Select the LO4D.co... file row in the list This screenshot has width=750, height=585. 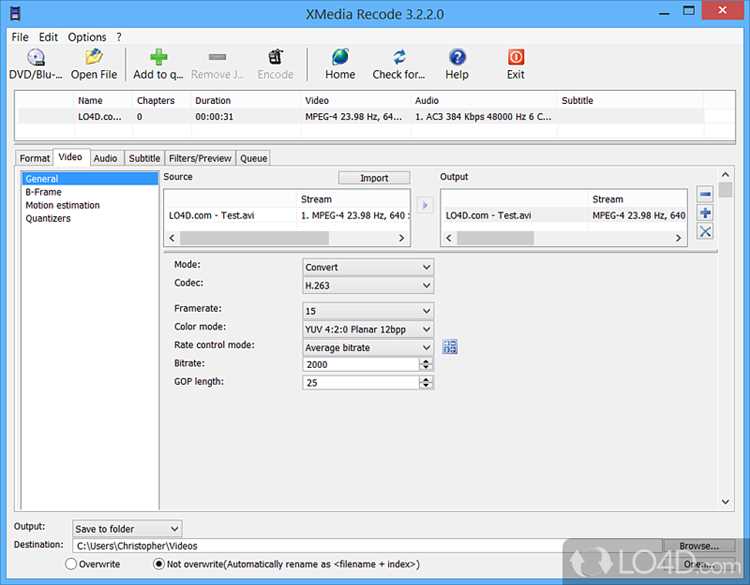pos(361,117)
